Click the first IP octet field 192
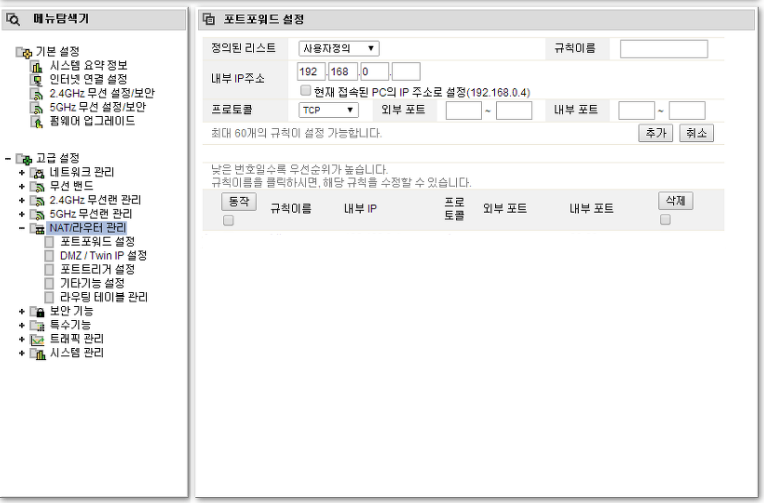Screen dimensions: 766x503 311,72
